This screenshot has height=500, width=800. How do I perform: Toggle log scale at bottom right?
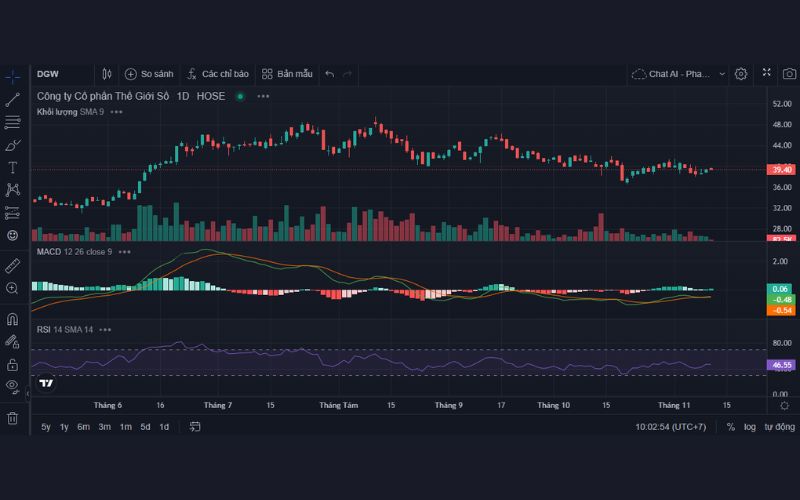tap(750, 427)
